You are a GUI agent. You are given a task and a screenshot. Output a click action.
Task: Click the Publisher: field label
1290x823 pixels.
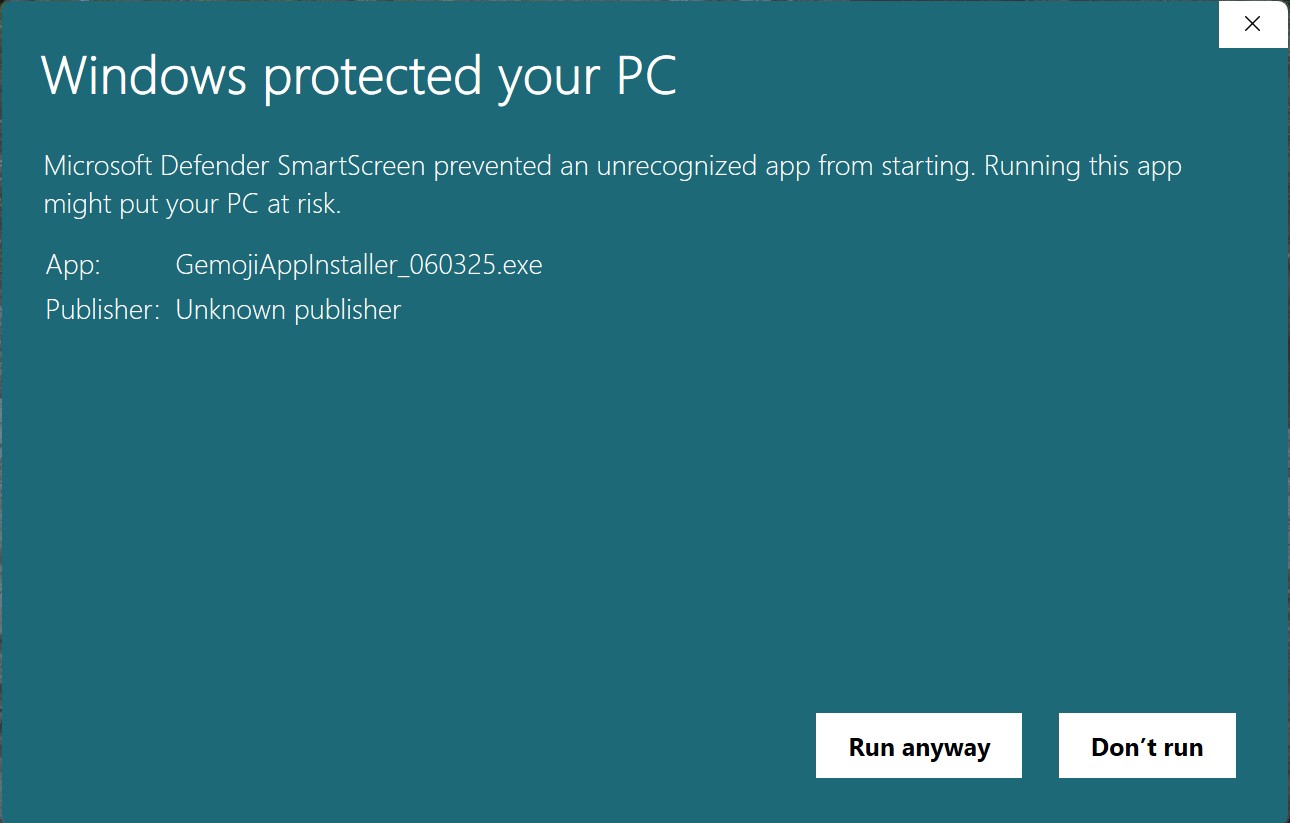[102, 310]
